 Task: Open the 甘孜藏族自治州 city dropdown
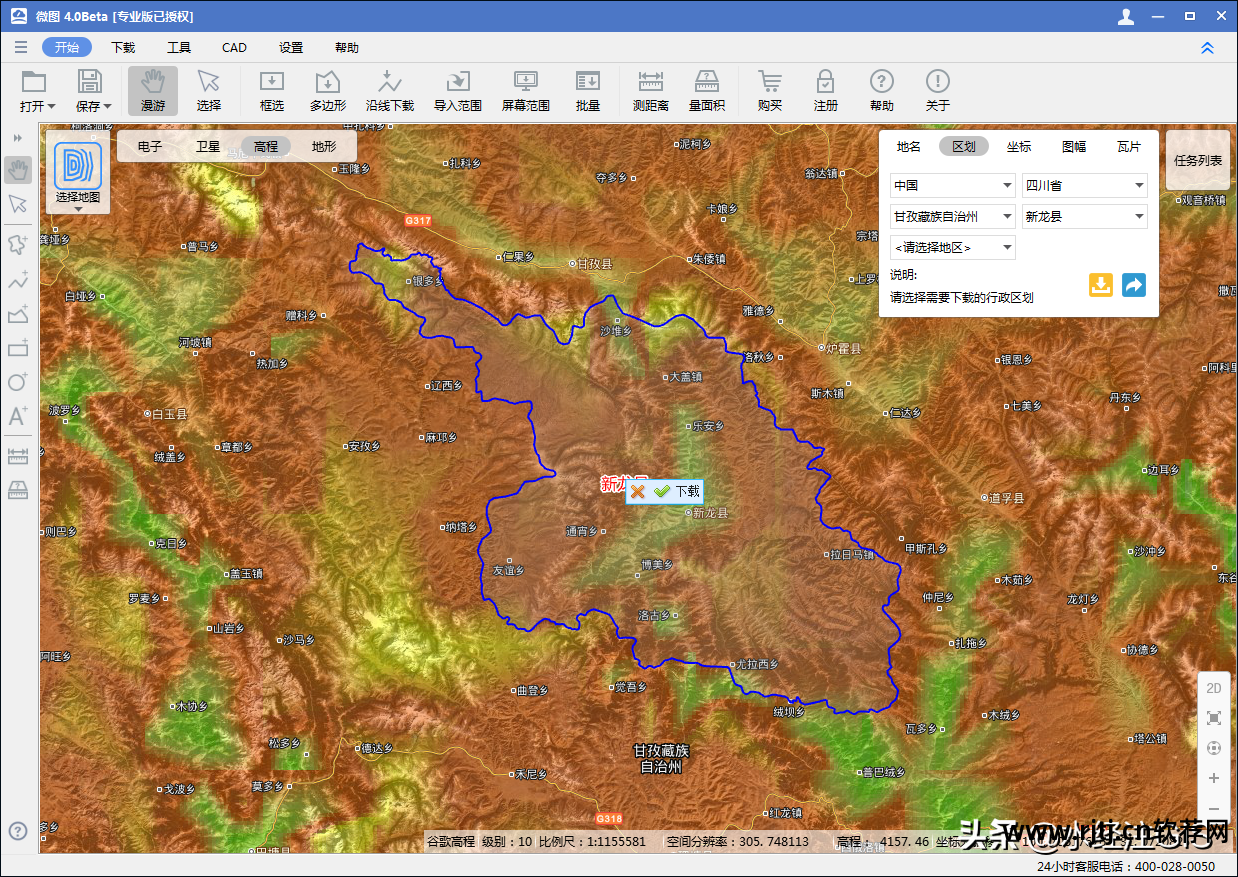[x=953, y=216]
